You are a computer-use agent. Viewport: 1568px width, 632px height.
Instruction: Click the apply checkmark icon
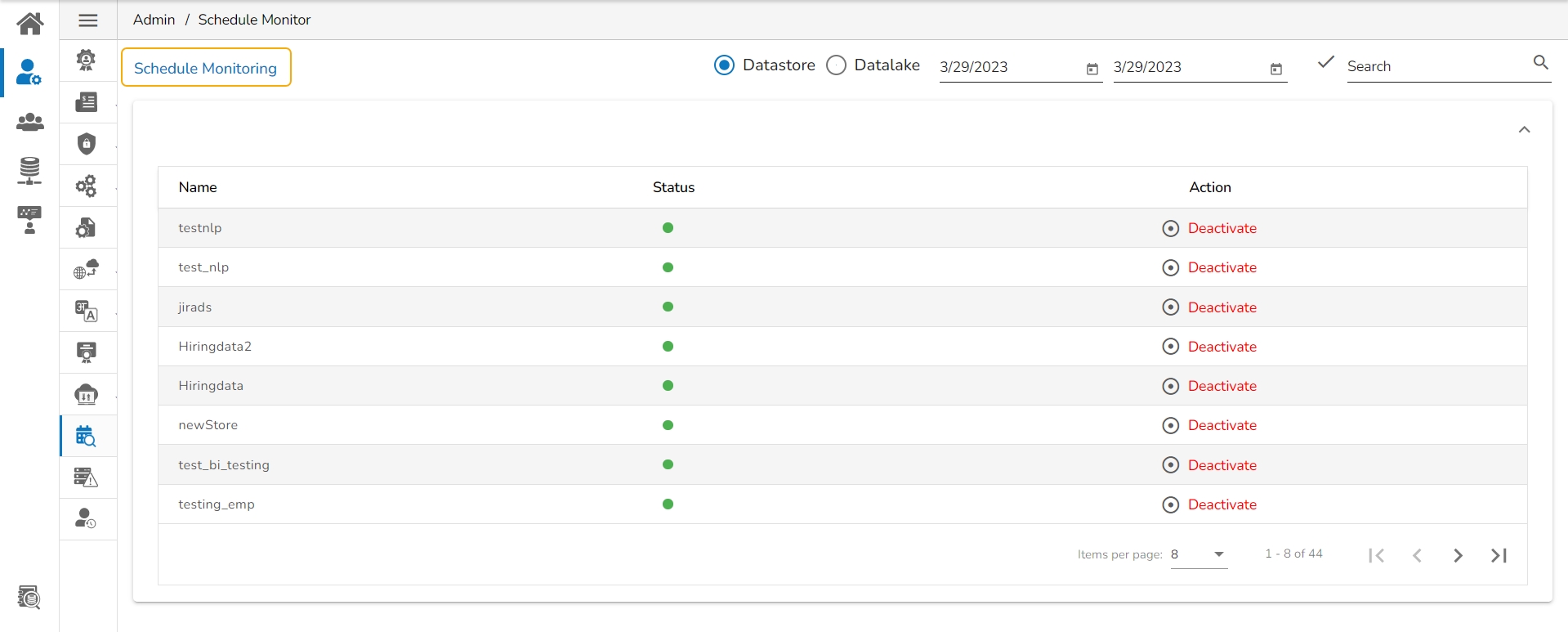click(1325, 62)
